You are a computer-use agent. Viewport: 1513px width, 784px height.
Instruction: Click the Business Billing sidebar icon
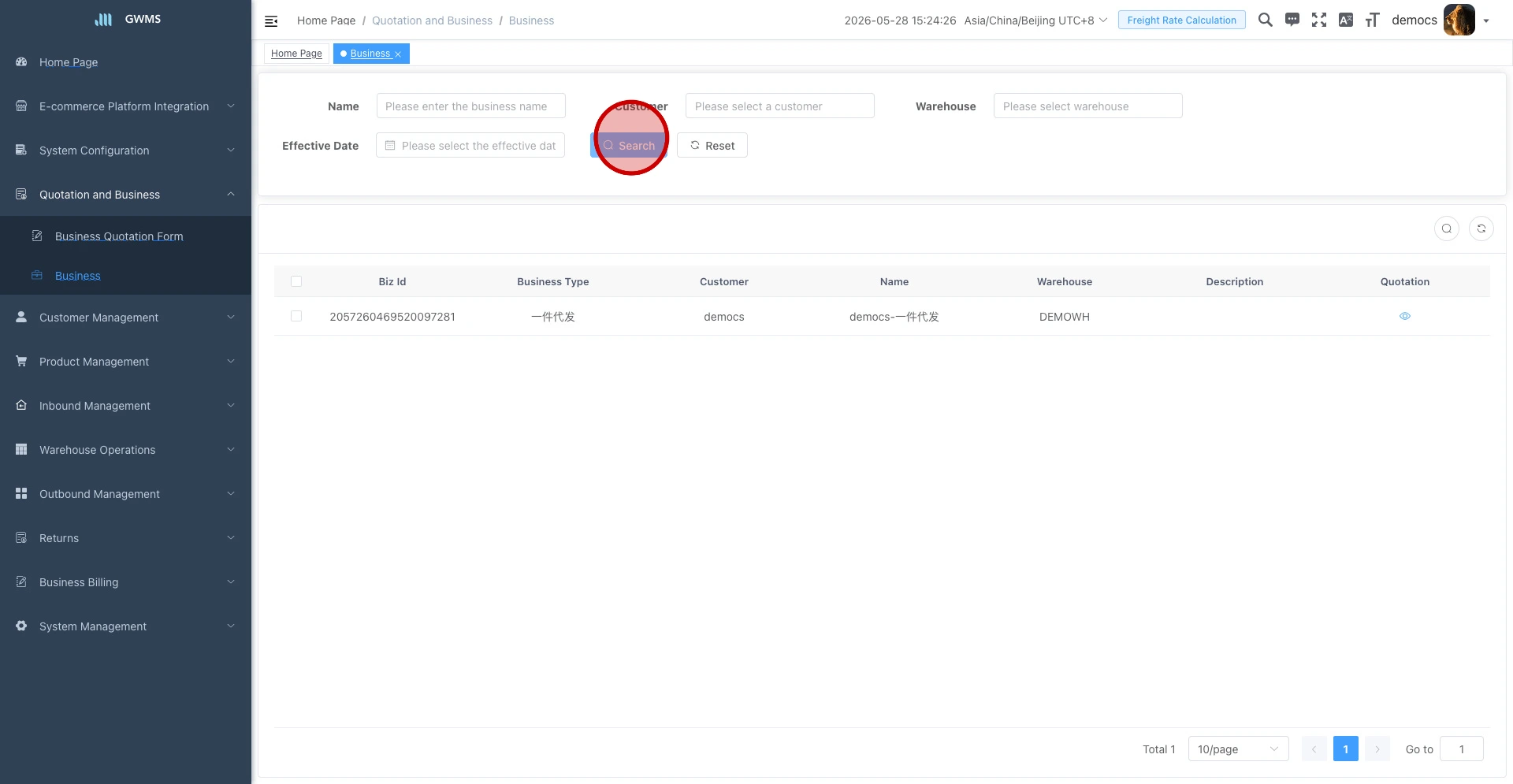[21, 581]
